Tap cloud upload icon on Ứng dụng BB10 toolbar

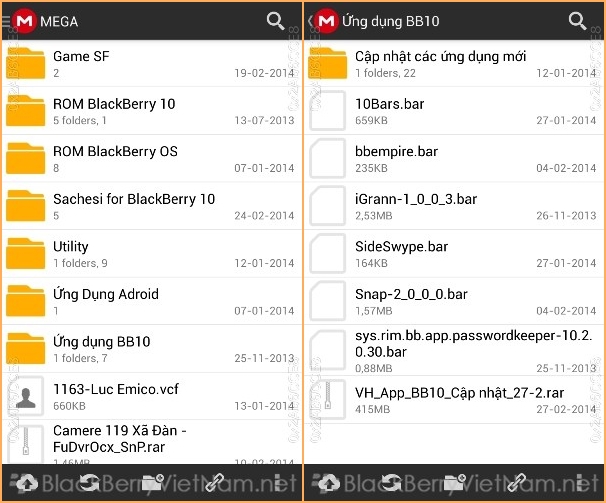click(x=327, y=483)
